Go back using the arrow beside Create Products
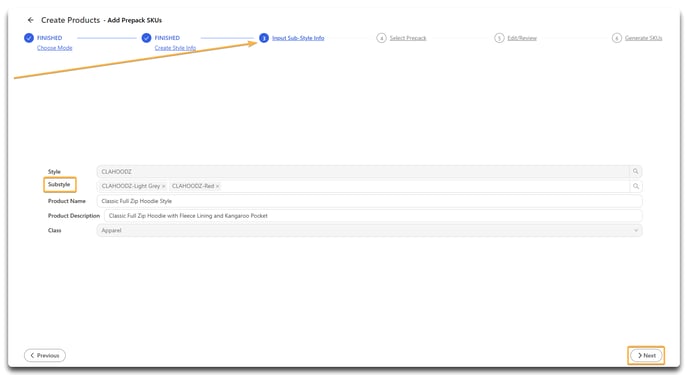This screenshot has height=375, width=688. (x=31, y=20)
